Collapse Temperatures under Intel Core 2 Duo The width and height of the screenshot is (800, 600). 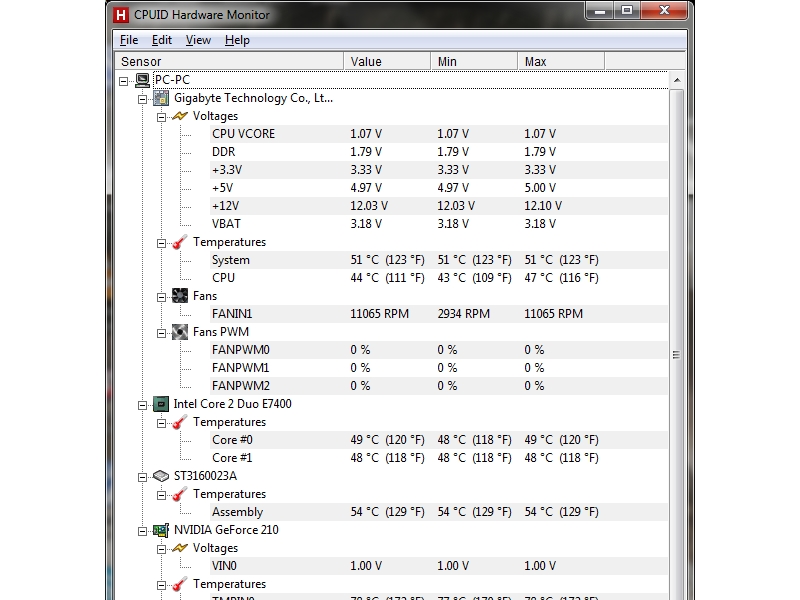[x=161, y=423]
